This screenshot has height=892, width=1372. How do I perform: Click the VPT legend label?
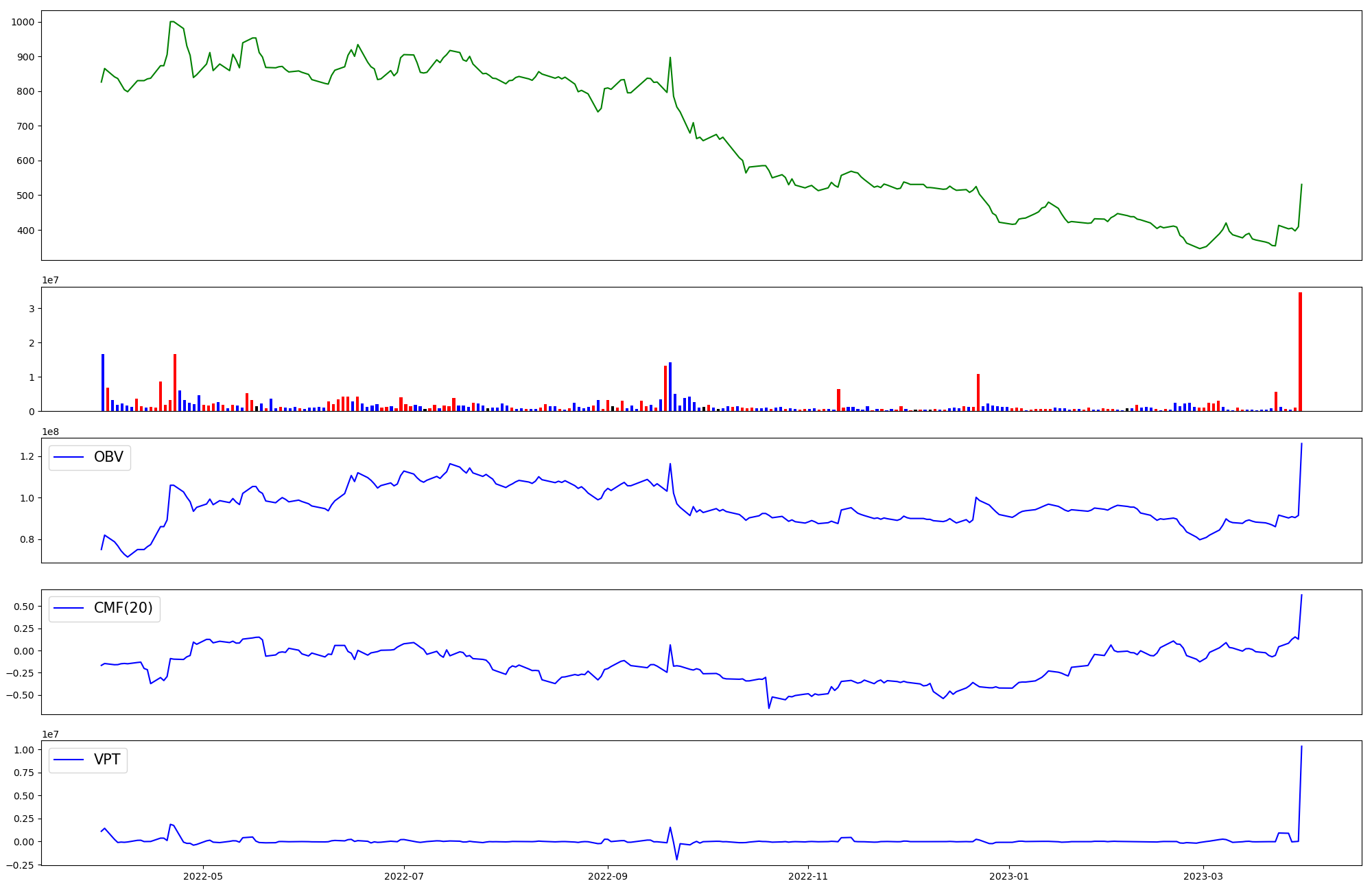click(x=107, y=760)
